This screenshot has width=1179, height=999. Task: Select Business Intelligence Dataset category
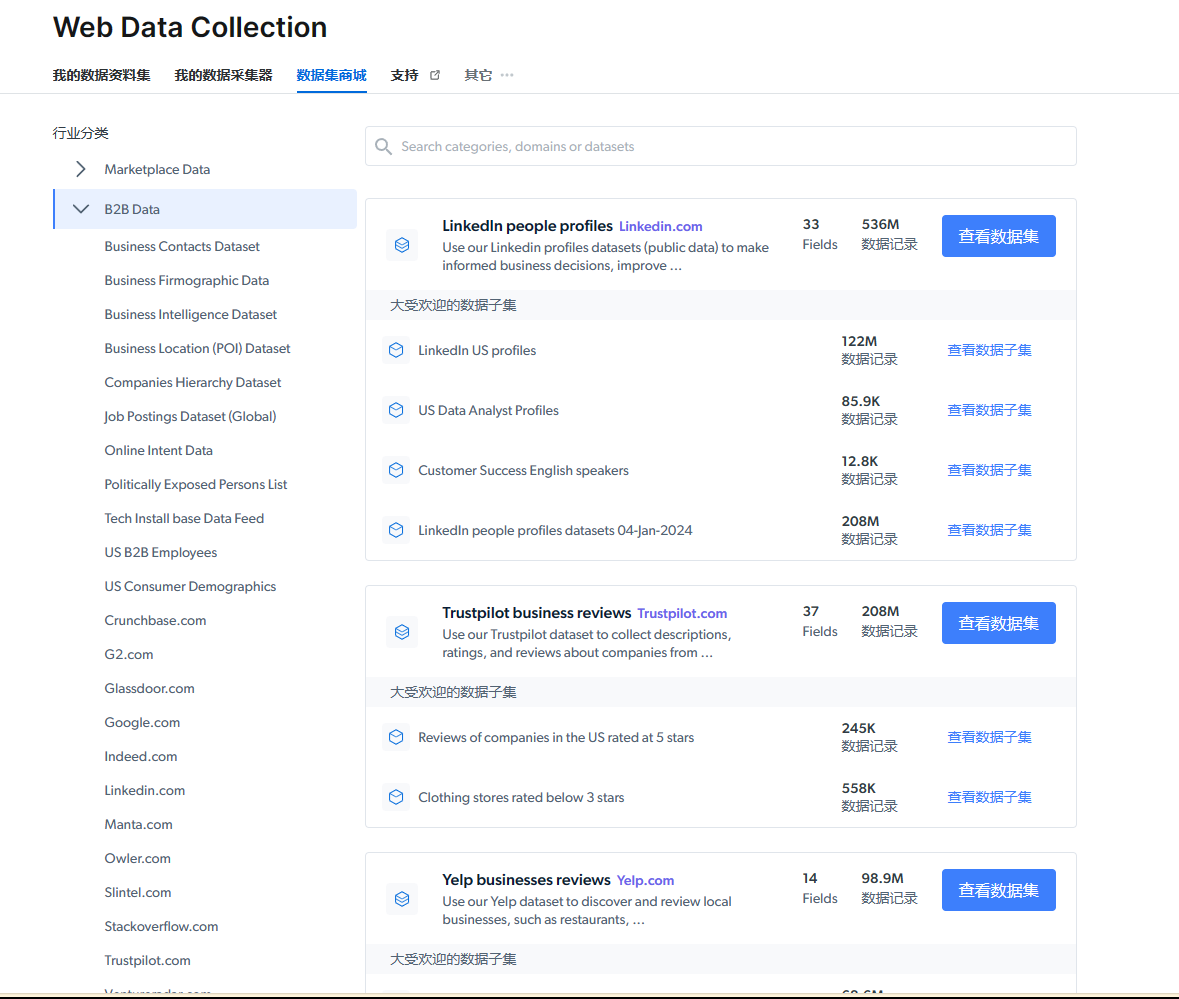190,314
